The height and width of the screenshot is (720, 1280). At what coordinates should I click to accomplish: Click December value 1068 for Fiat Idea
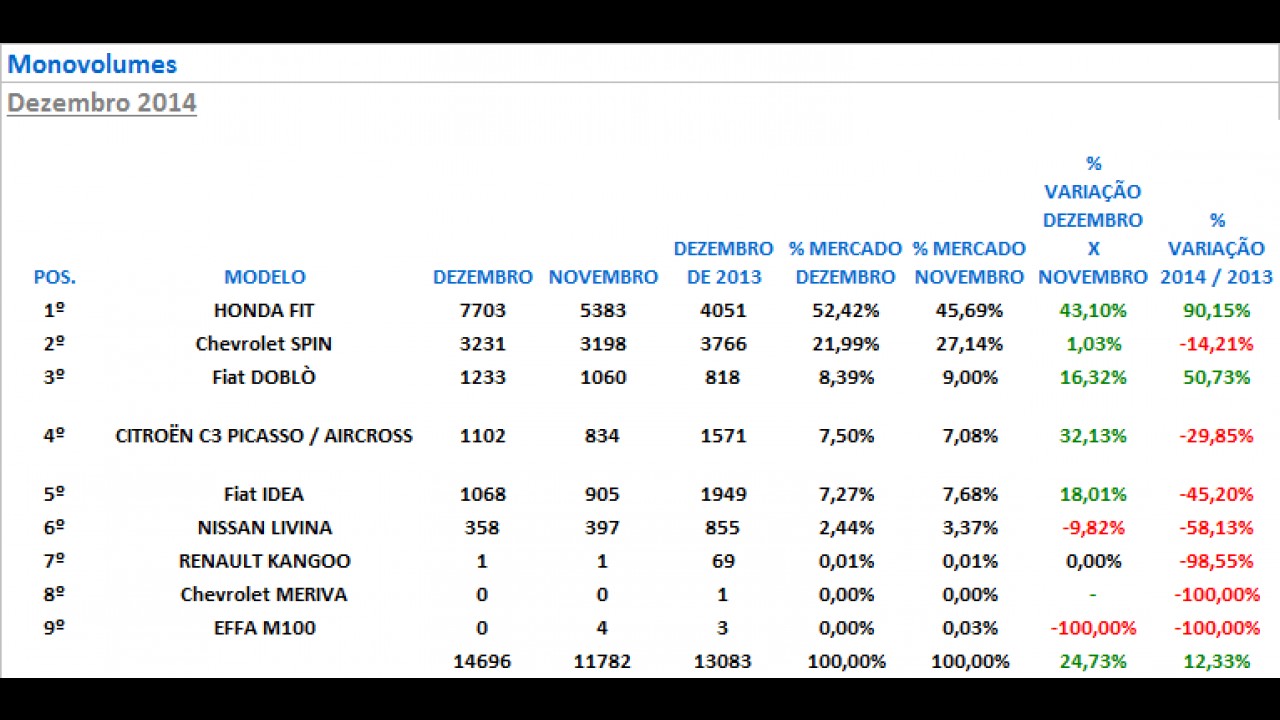coord(482,494)
